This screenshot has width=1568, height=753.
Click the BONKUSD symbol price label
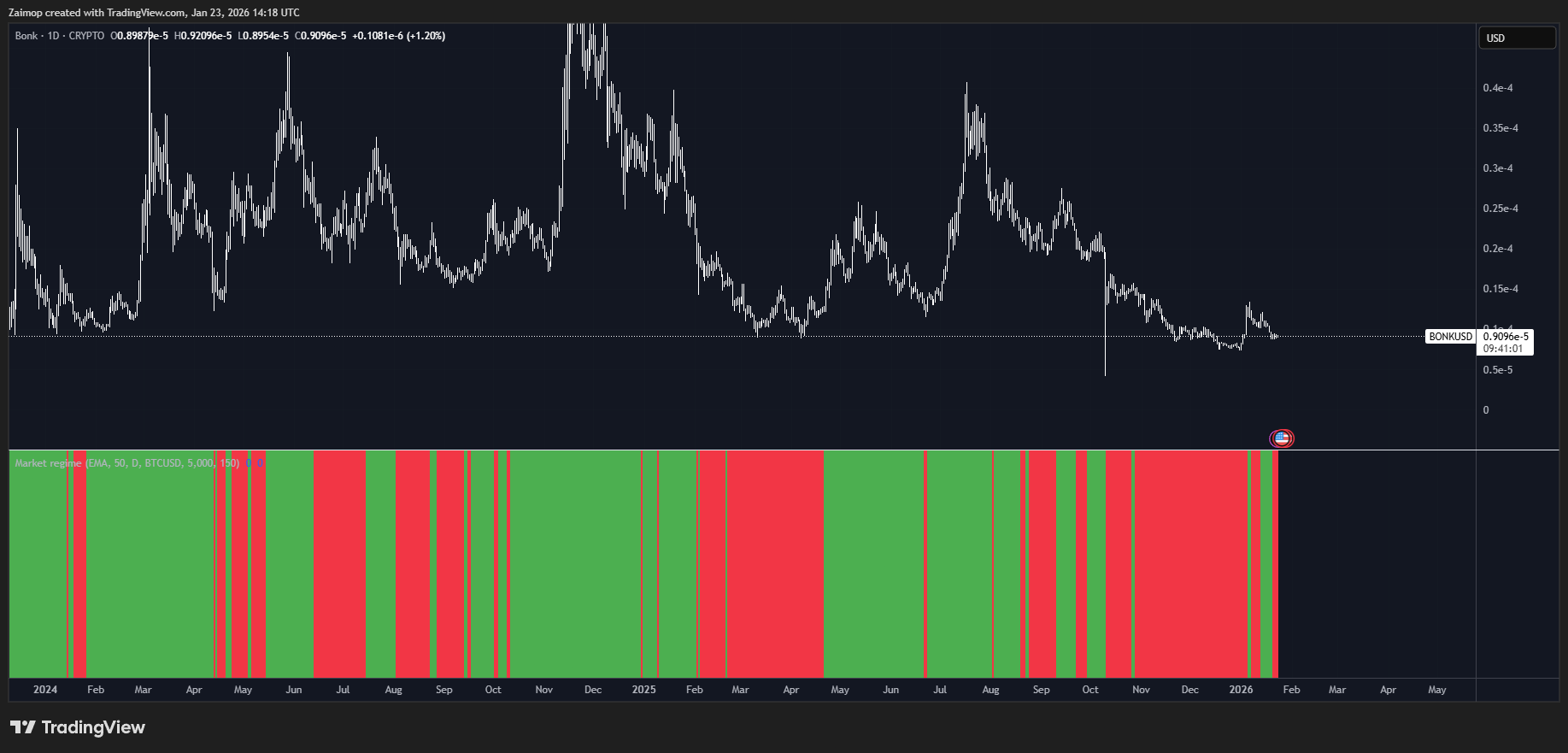pyautogui.click(x=1451, y=337)
